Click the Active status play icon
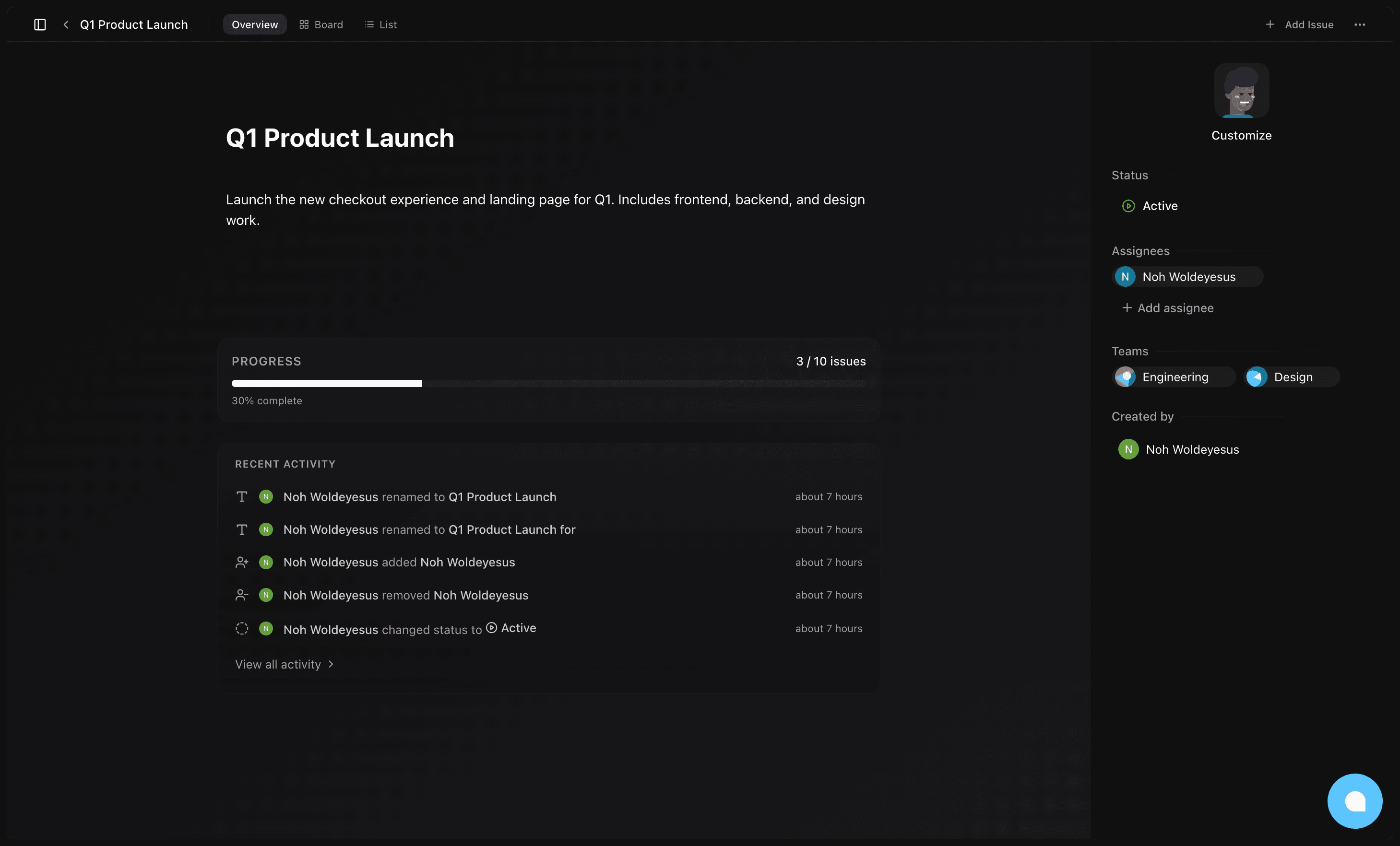This screenshot has width=1400, height=846. click(x=1128, y=206)
